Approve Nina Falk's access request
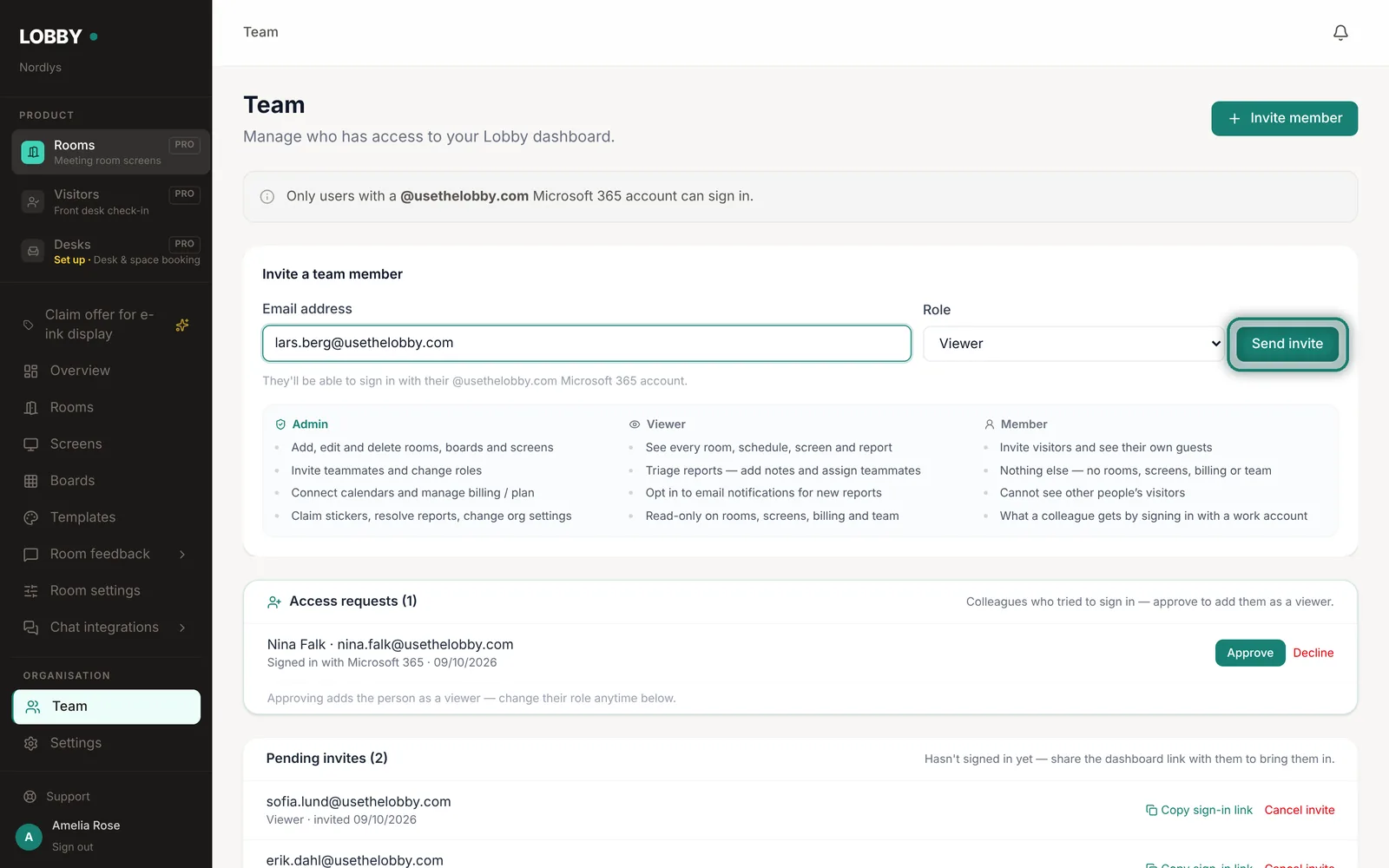 click(1250, 653)
